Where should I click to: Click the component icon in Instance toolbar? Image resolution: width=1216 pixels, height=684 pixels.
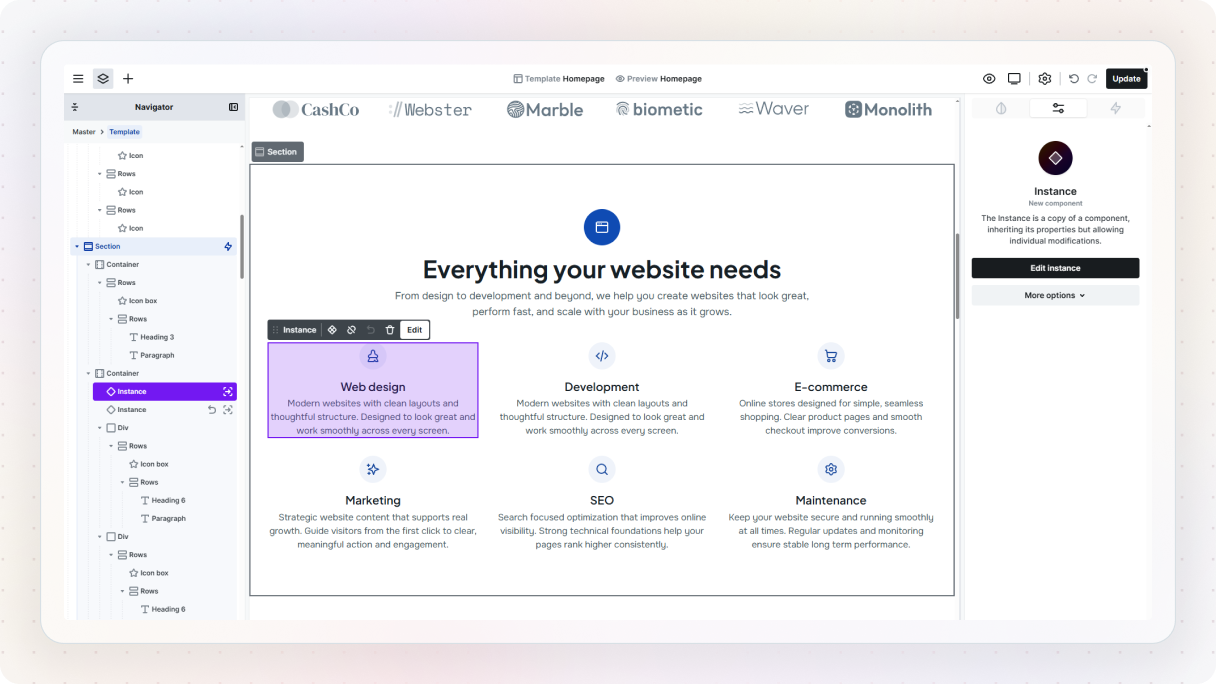tap(332, 330)
